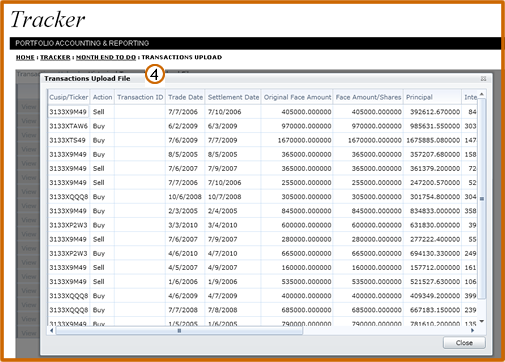The width and height of the screenshot is (505, 362).
Task: Click the Principal column header
Action: tap(433, 97)
